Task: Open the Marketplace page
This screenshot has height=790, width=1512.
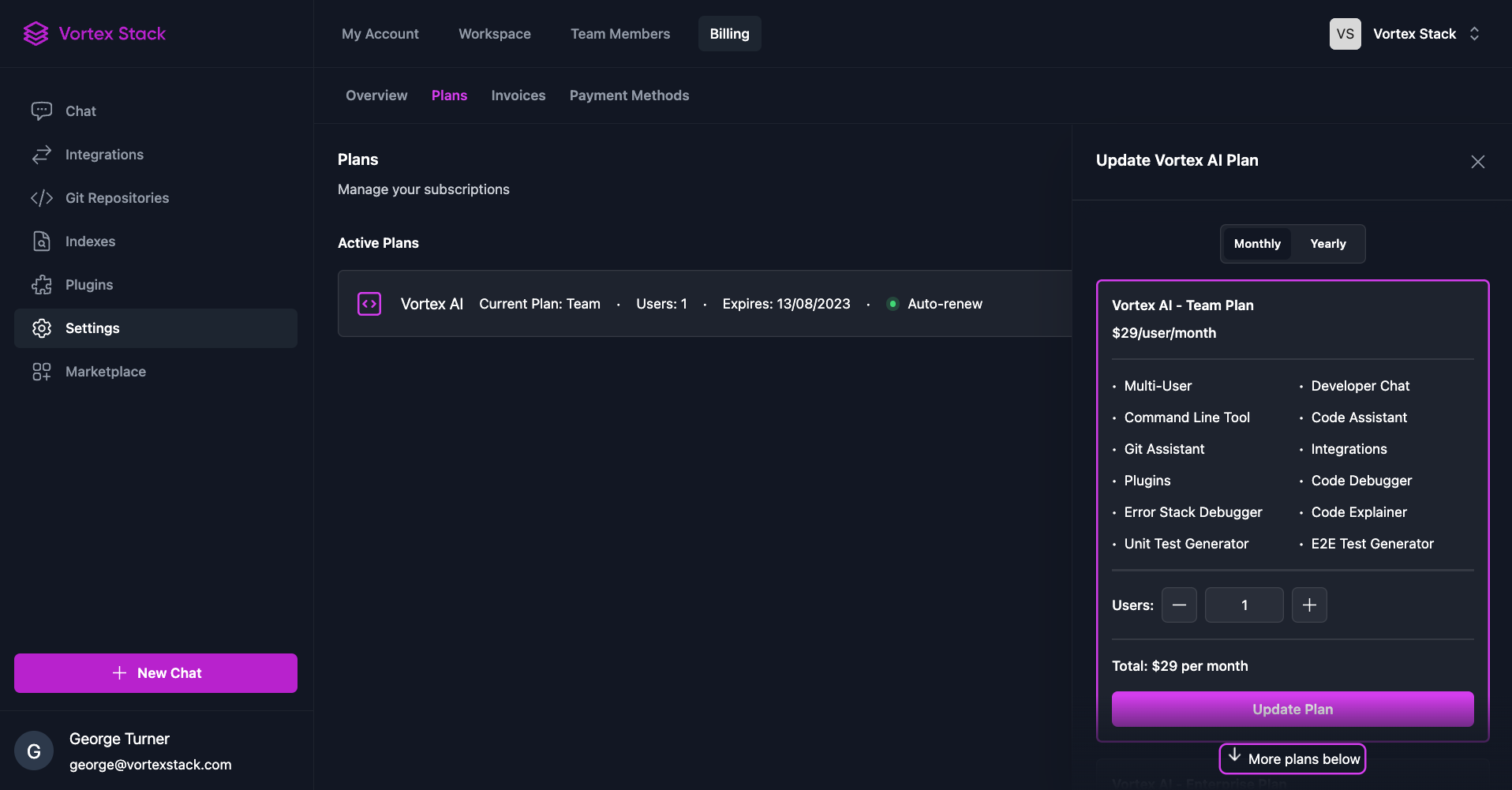Action: (155, 372)
